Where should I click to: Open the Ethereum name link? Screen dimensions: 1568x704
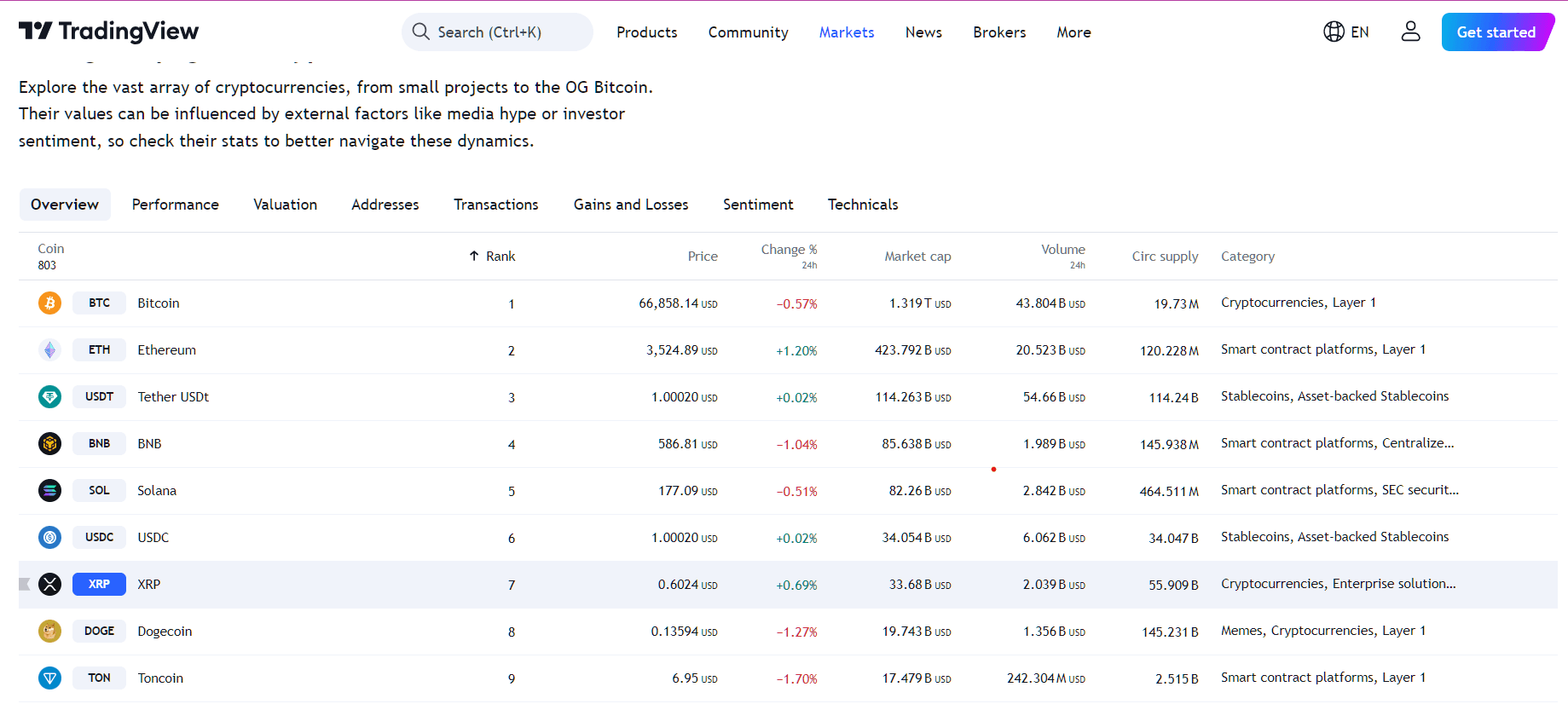coord(167,350)
